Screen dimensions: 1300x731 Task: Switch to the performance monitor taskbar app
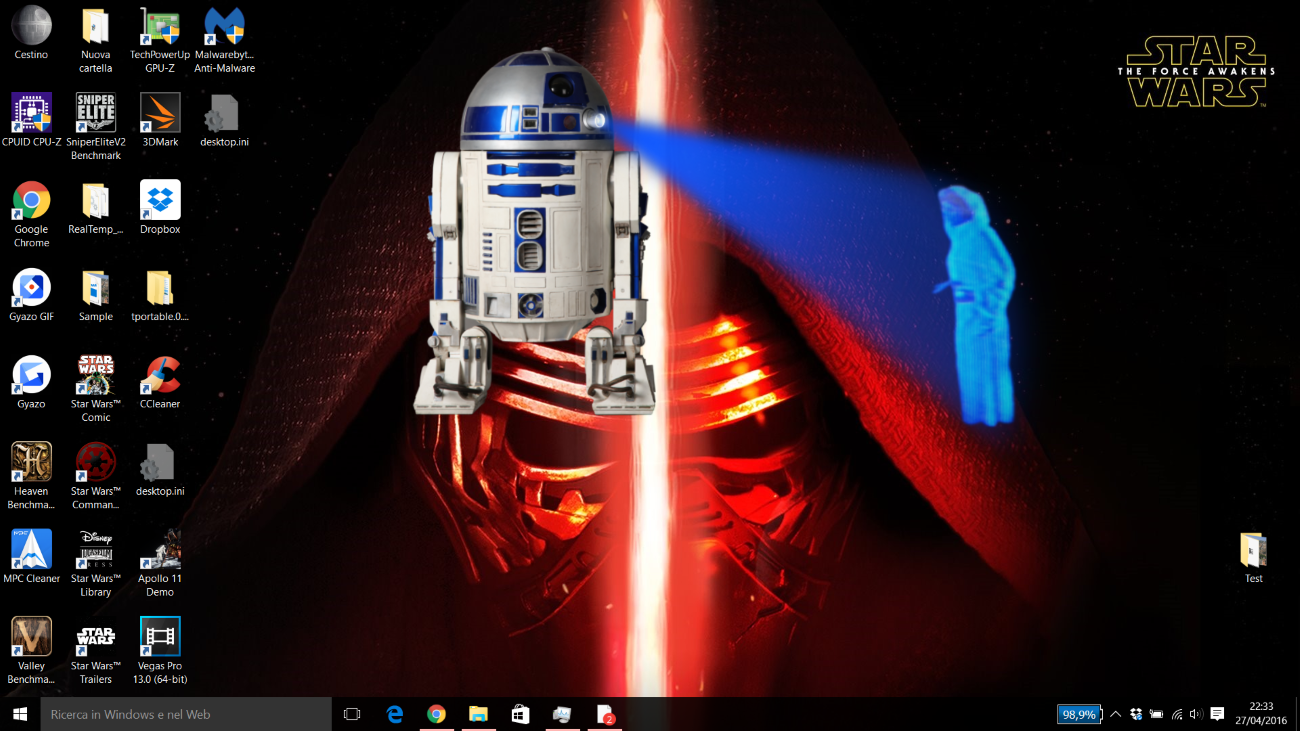click(x=562, y=714)
